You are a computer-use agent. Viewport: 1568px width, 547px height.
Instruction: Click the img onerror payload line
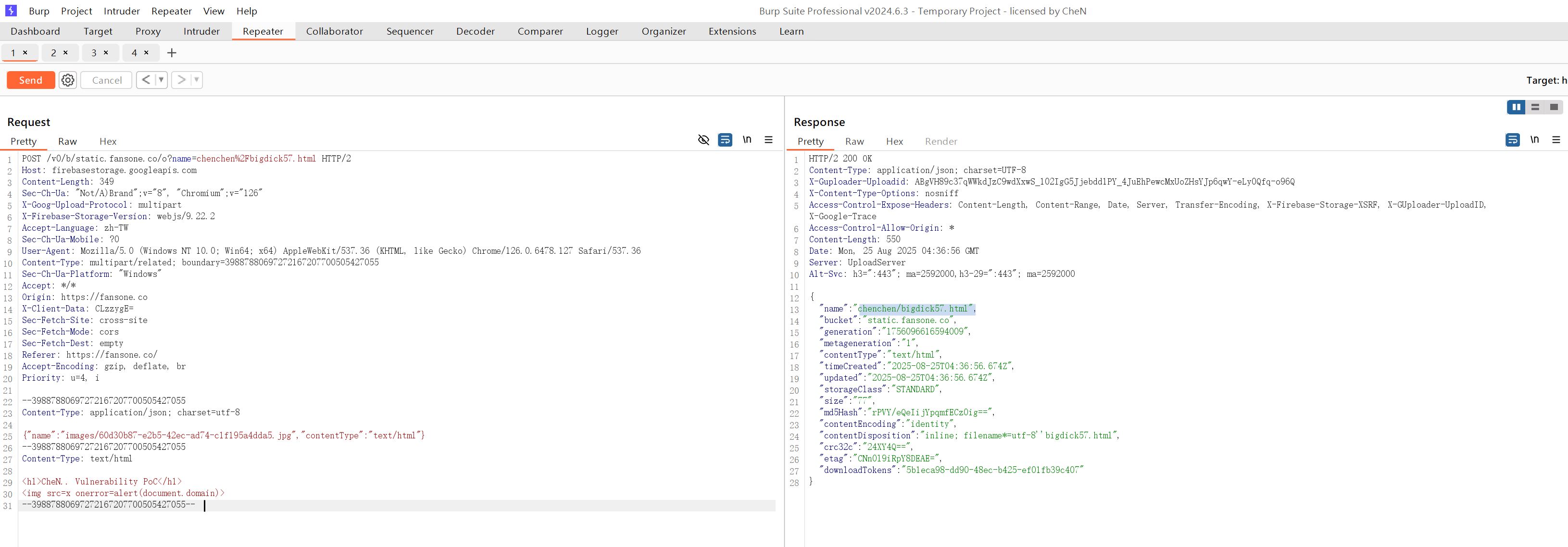[123, 493]
